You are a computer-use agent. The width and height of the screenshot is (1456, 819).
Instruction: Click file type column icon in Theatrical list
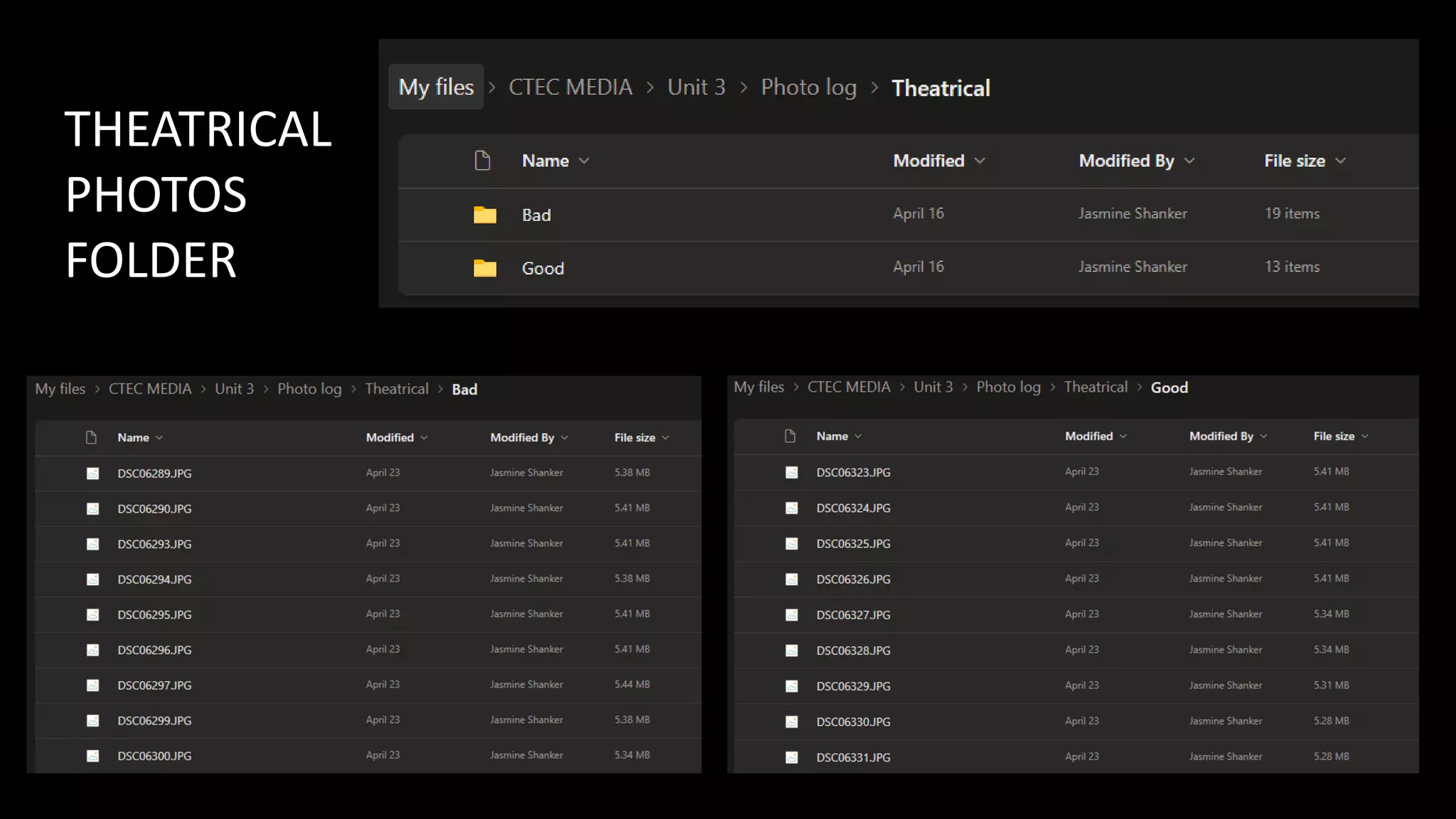tap(483, 161)
